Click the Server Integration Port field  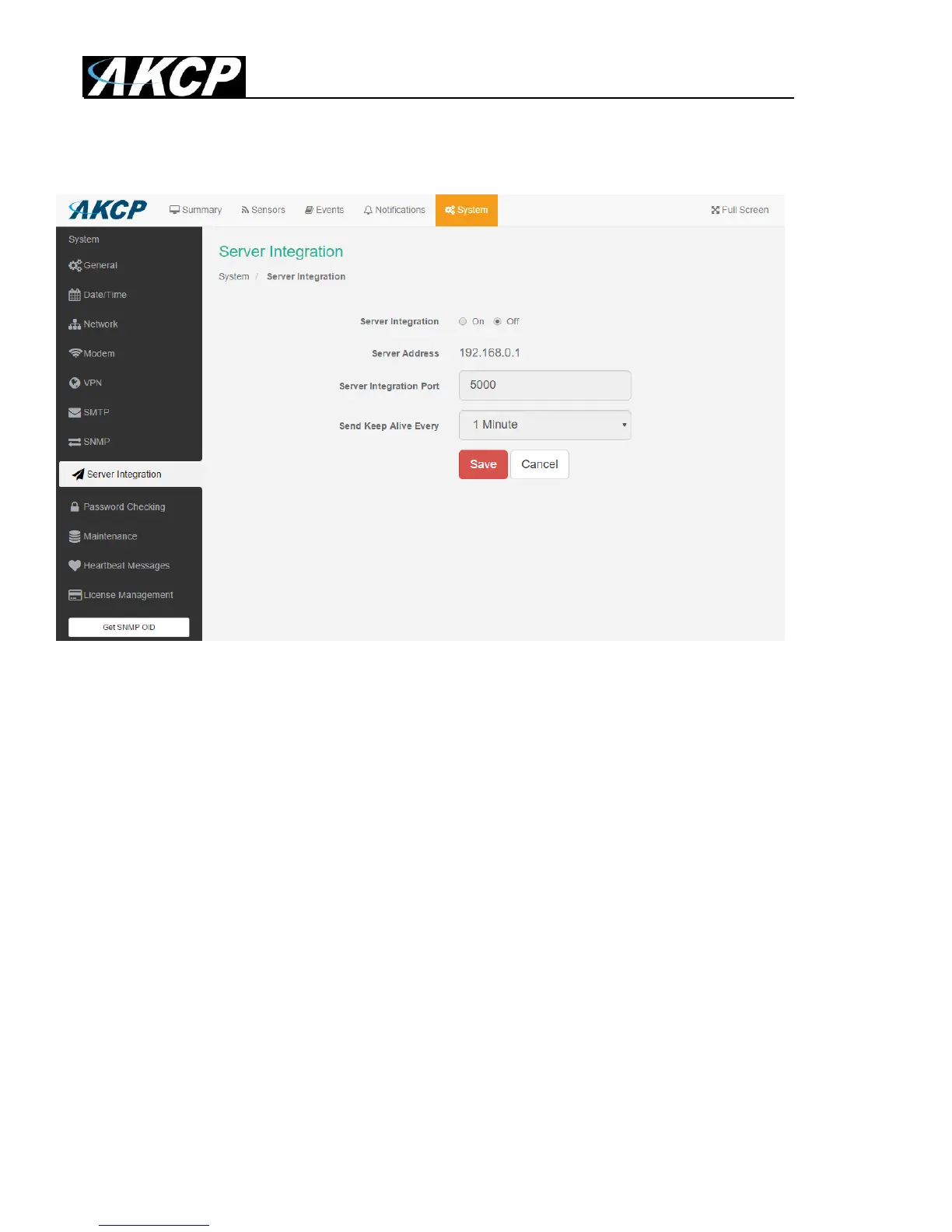(x=544, y=385)
